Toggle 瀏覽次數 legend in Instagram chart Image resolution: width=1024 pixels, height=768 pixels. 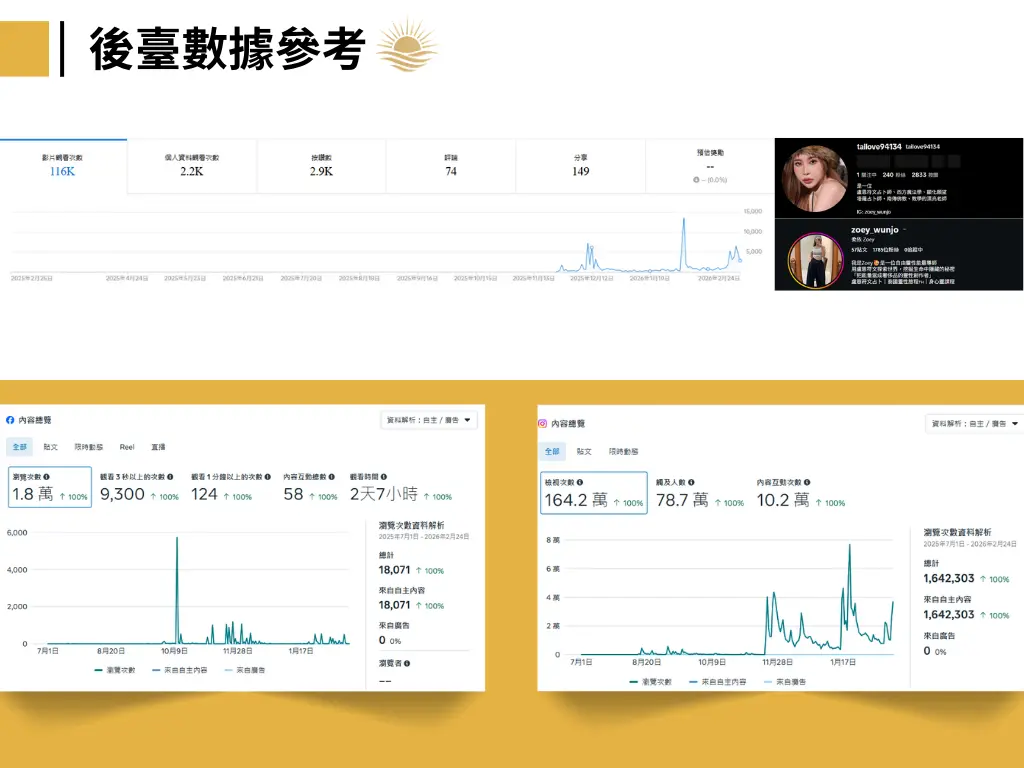click(650, 681)
